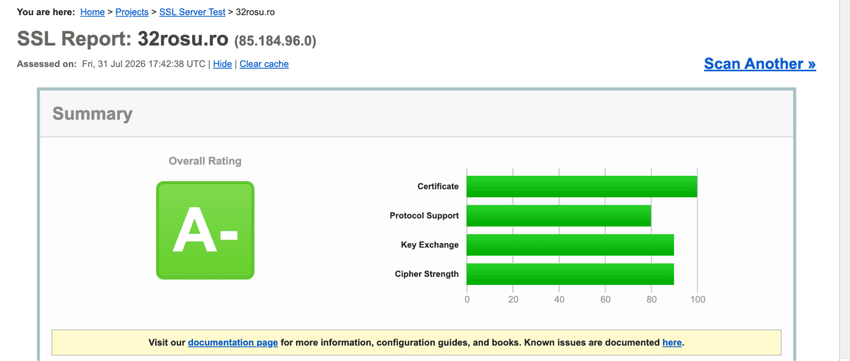
Task: Click the 20 axis label
Action: pos(513,299)
